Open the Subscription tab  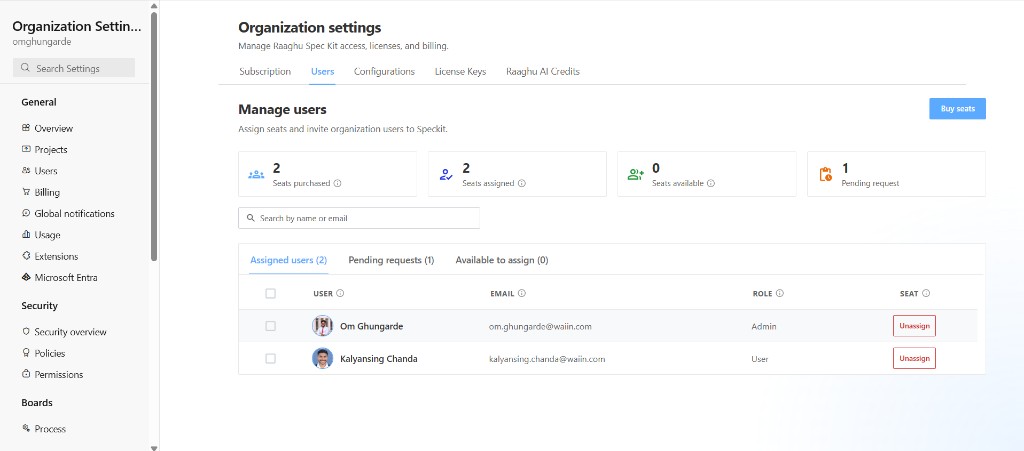265,72
